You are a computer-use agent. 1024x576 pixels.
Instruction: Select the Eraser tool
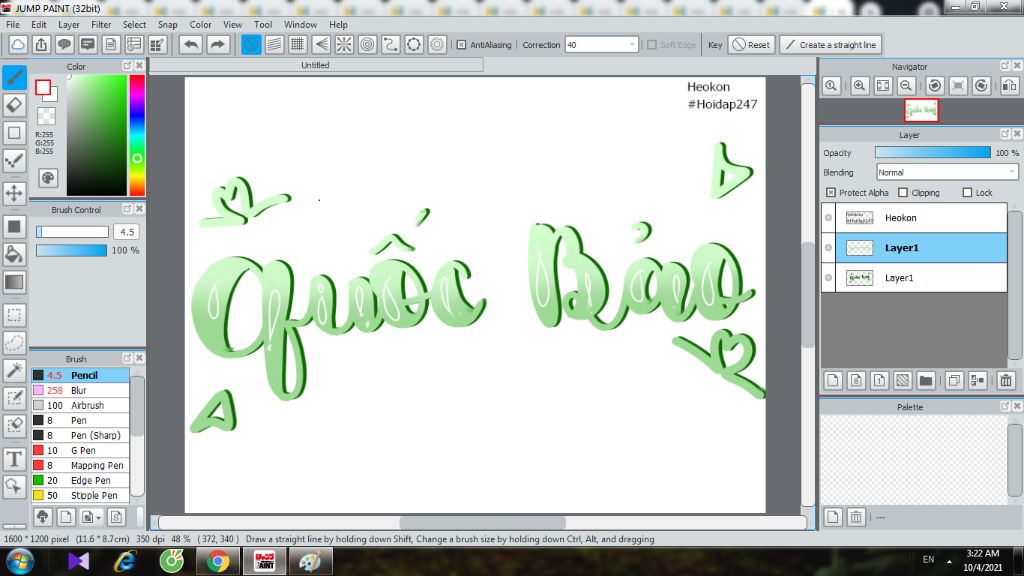point(14,104)
